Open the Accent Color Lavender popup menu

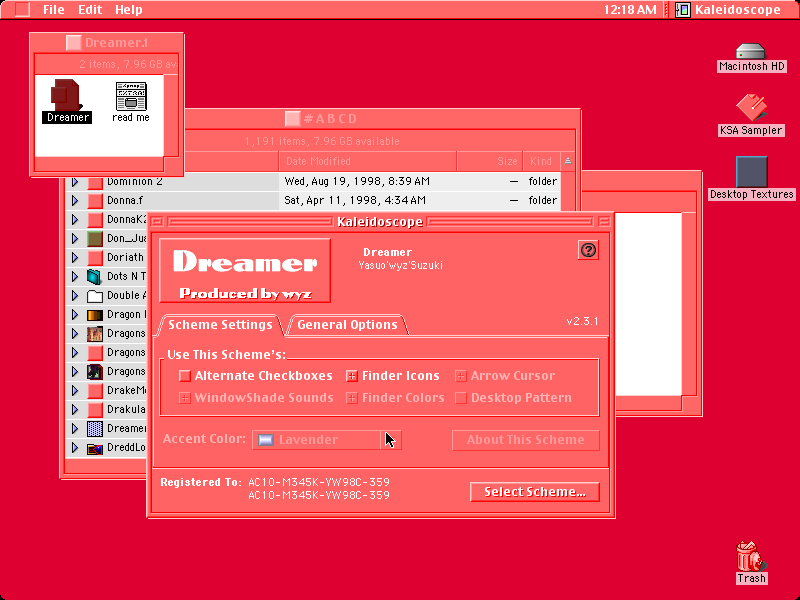click(327, 440)
